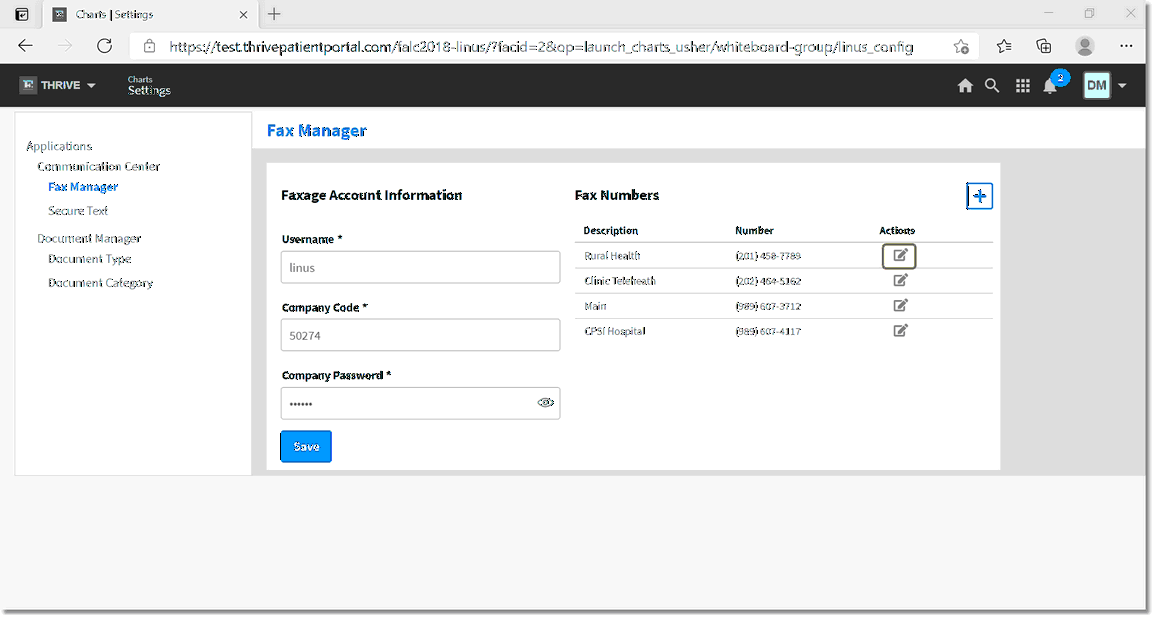Select Applications in the sidebar
1153x617 pixels.
click(60, 146)
